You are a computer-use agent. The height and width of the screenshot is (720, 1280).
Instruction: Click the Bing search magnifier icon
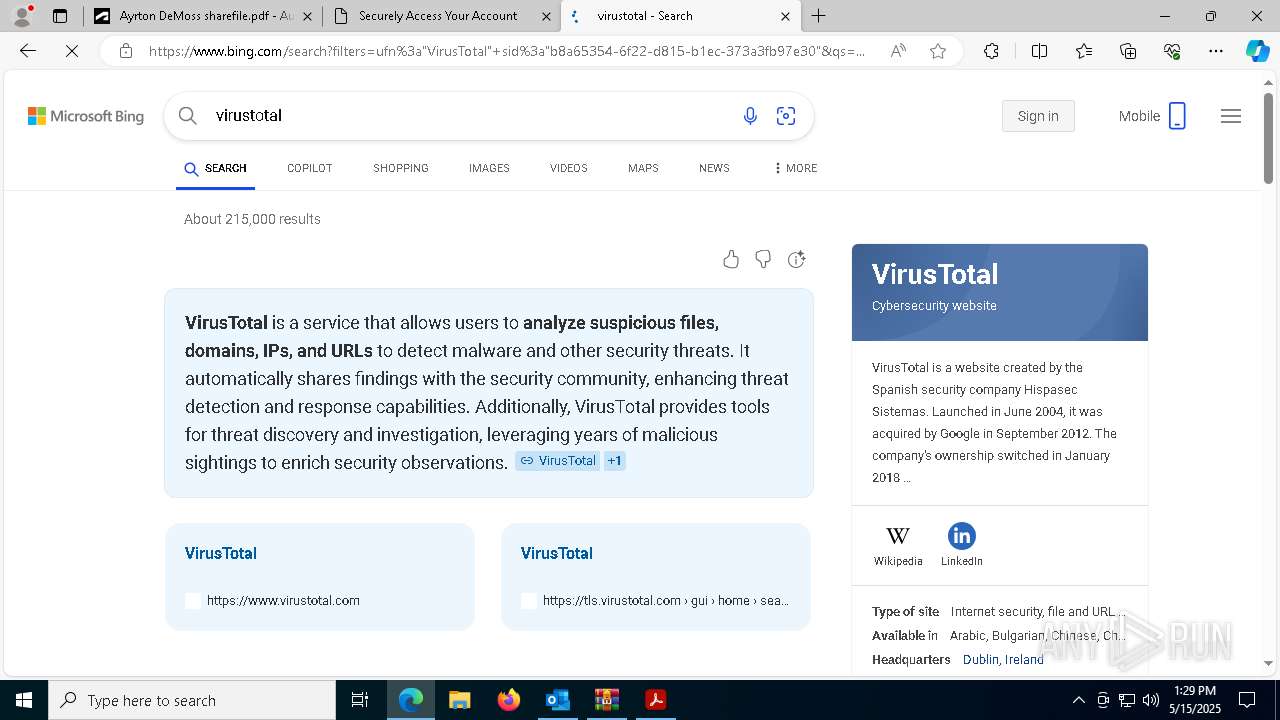click(x=187, y=116)
